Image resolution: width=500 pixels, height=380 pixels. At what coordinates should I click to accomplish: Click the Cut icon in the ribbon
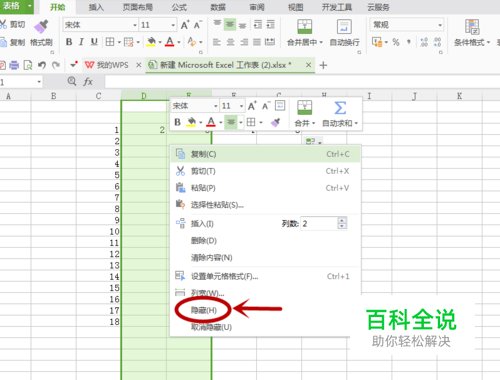(x=3, y=24)
